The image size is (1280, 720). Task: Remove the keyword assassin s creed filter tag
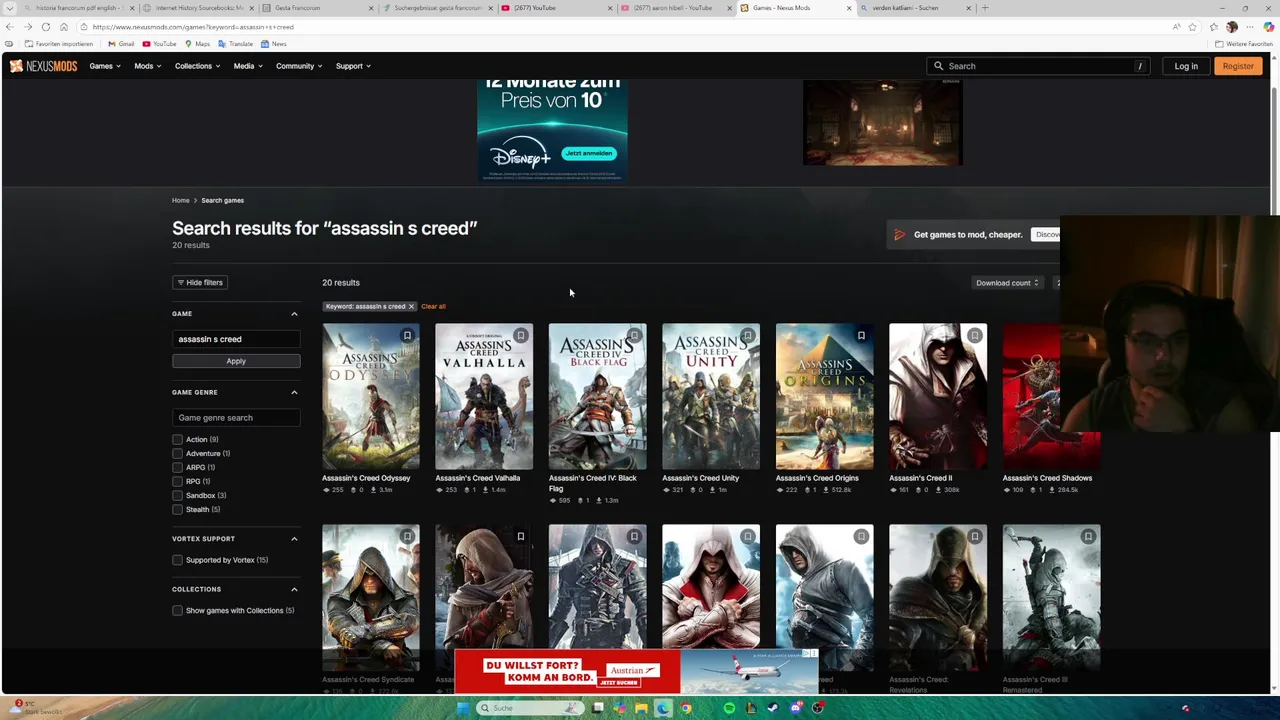tap(410, 307)
